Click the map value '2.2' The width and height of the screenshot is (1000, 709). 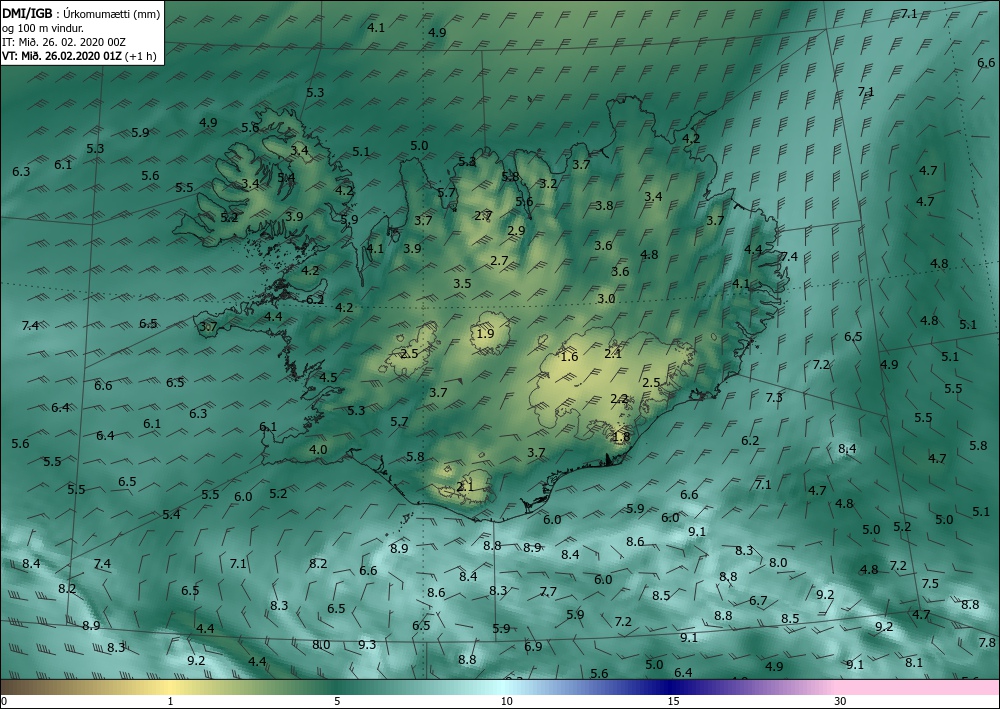619,399
